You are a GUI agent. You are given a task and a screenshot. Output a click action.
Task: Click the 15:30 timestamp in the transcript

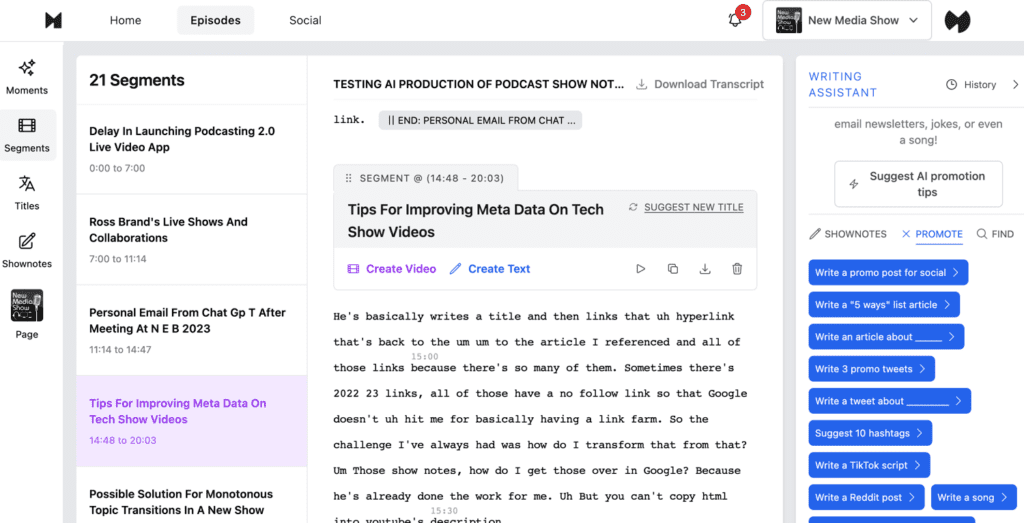(444, 511)
